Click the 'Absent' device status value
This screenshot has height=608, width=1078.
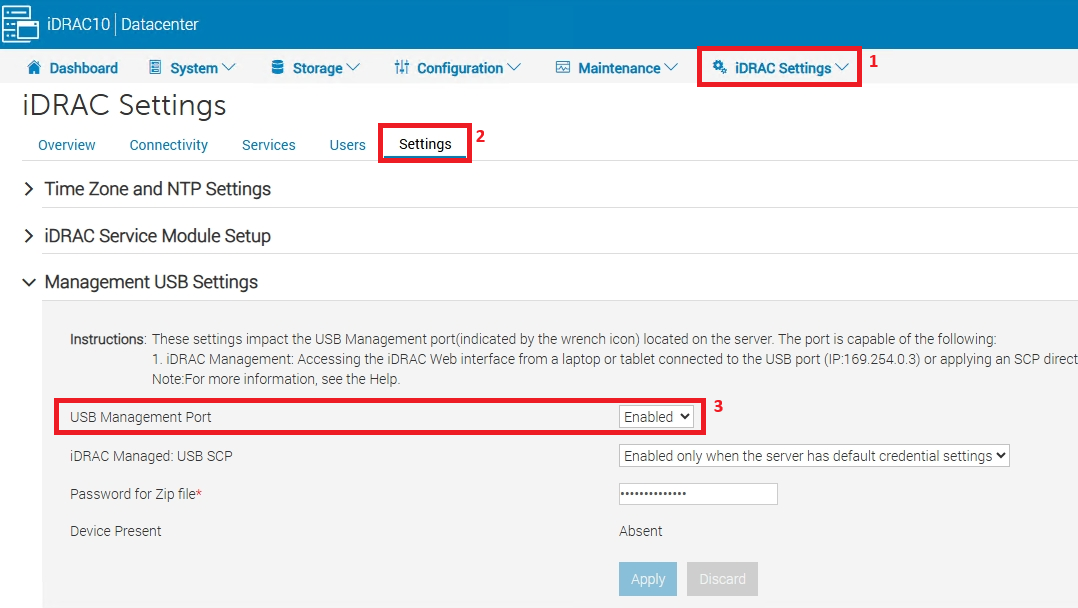click(x=640, y=531)
